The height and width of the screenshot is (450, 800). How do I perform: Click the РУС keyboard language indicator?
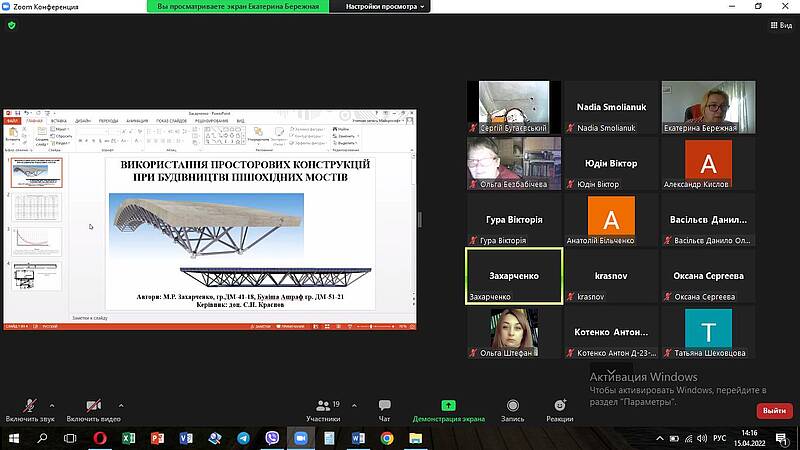(x=718, y=438)
